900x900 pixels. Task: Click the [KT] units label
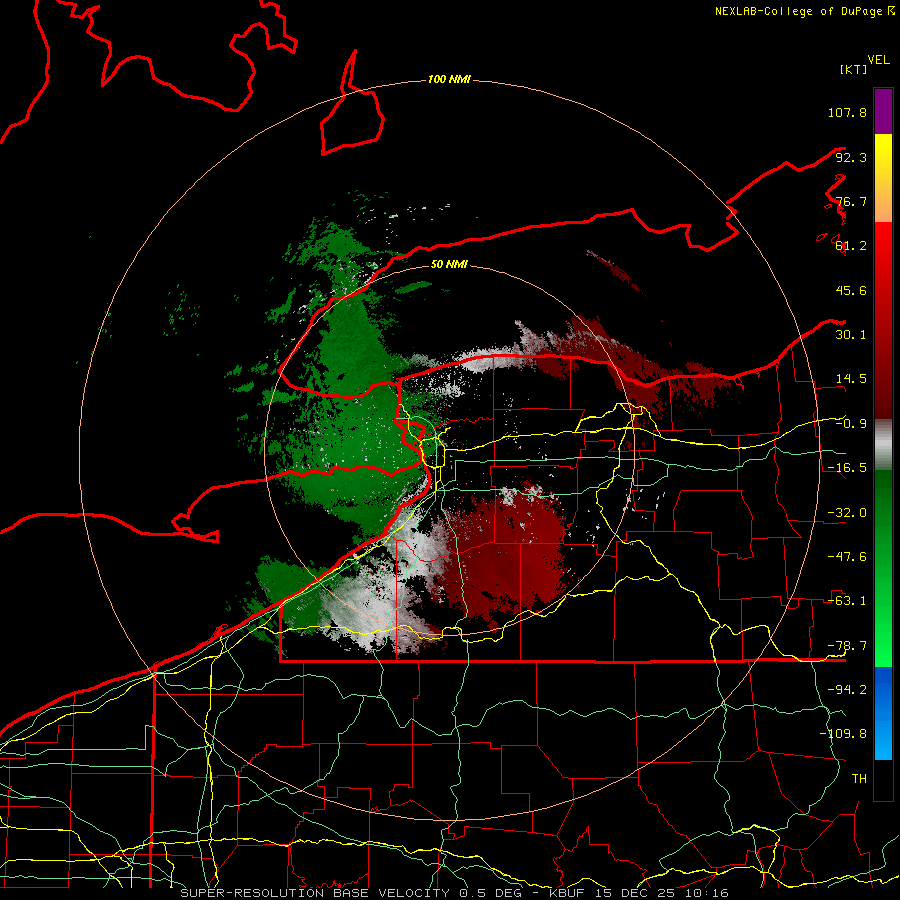[853, 69]
